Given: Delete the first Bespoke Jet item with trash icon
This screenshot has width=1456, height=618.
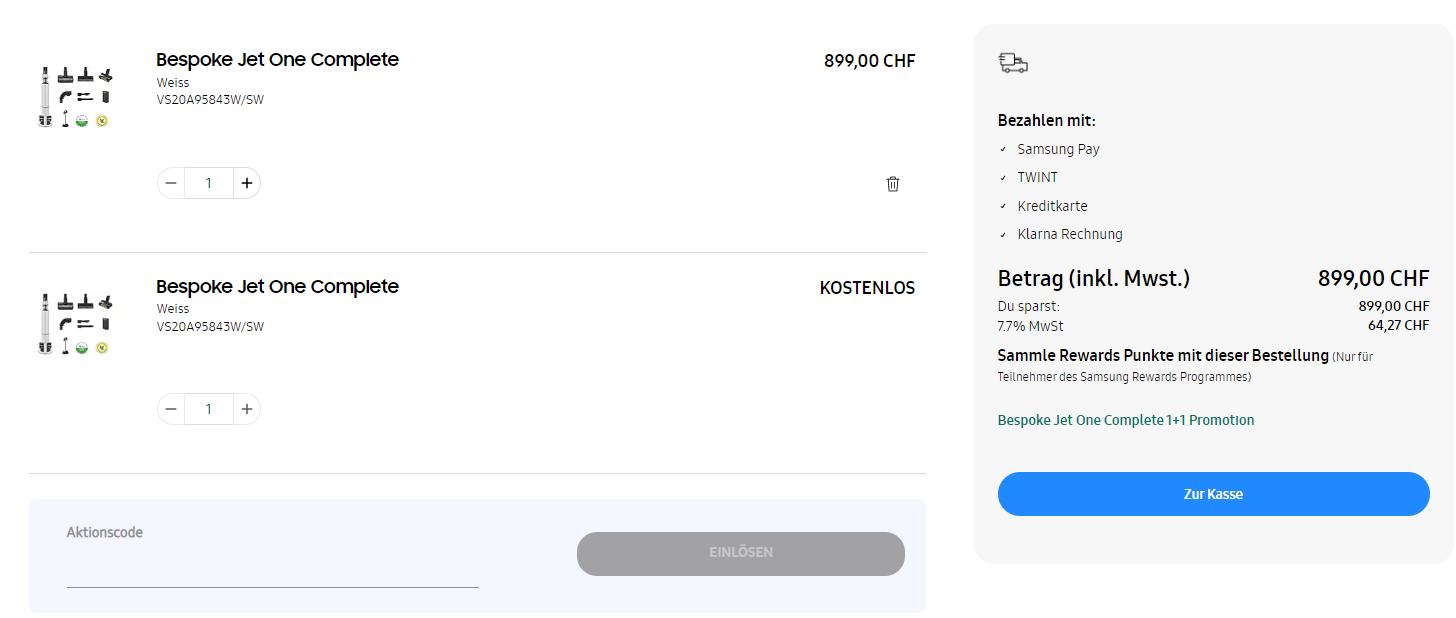Looking at the screenshot, I should click(x=893, y=184).
